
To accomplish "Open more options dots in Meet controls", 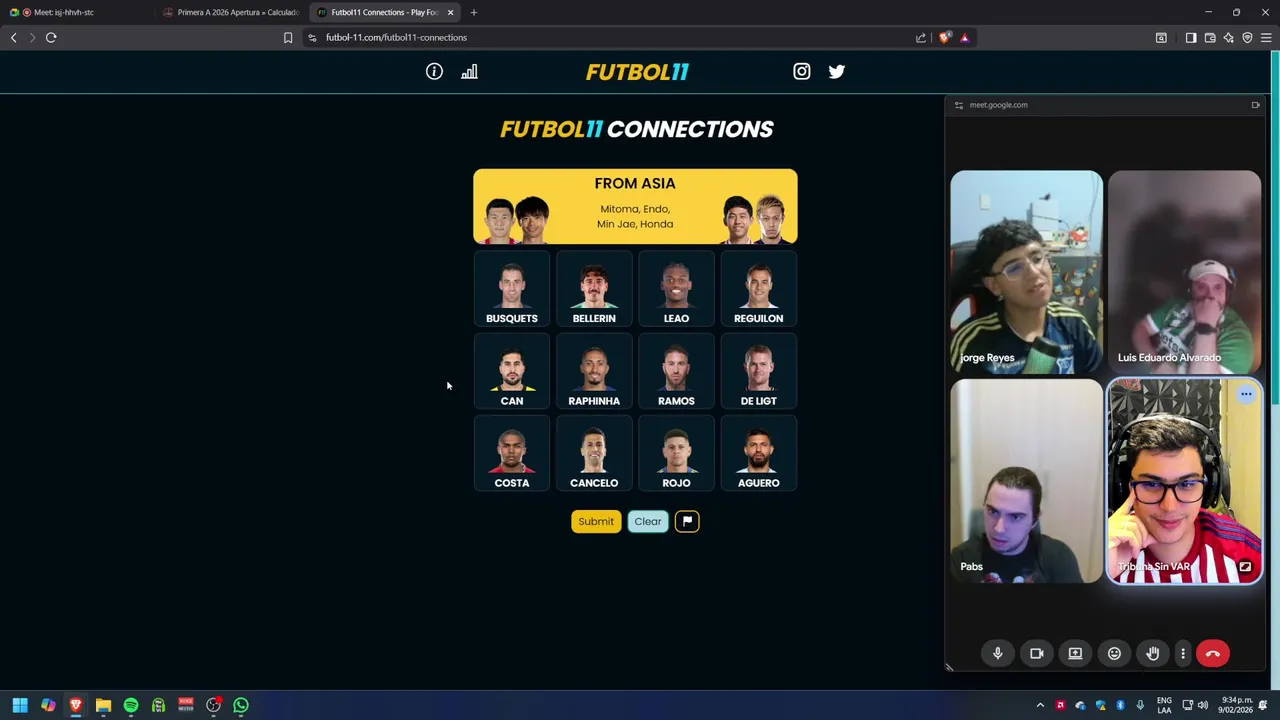I will click(1183, 653).
